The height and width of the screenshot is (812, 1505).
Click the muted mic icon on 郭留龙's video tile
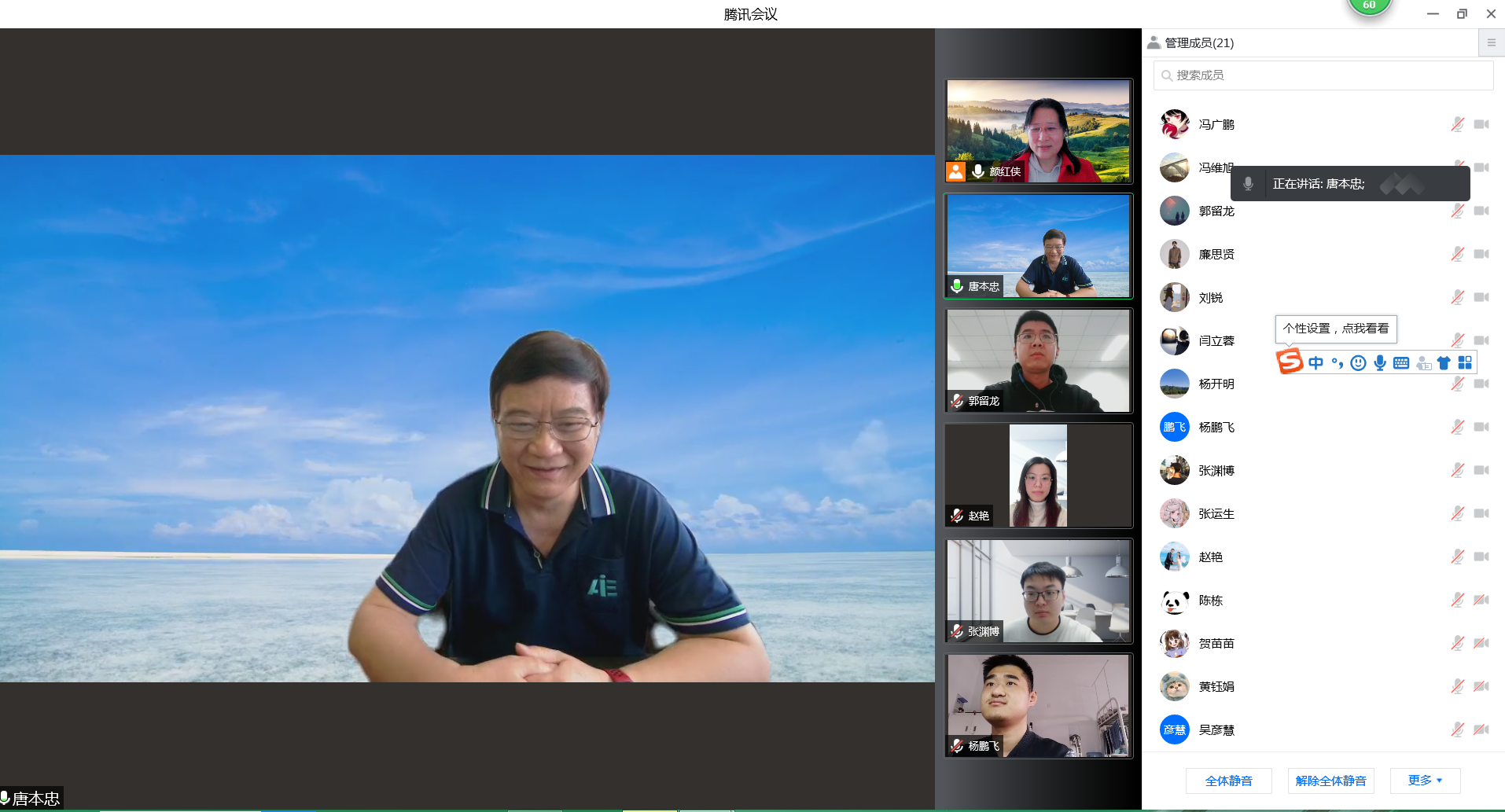957,401
